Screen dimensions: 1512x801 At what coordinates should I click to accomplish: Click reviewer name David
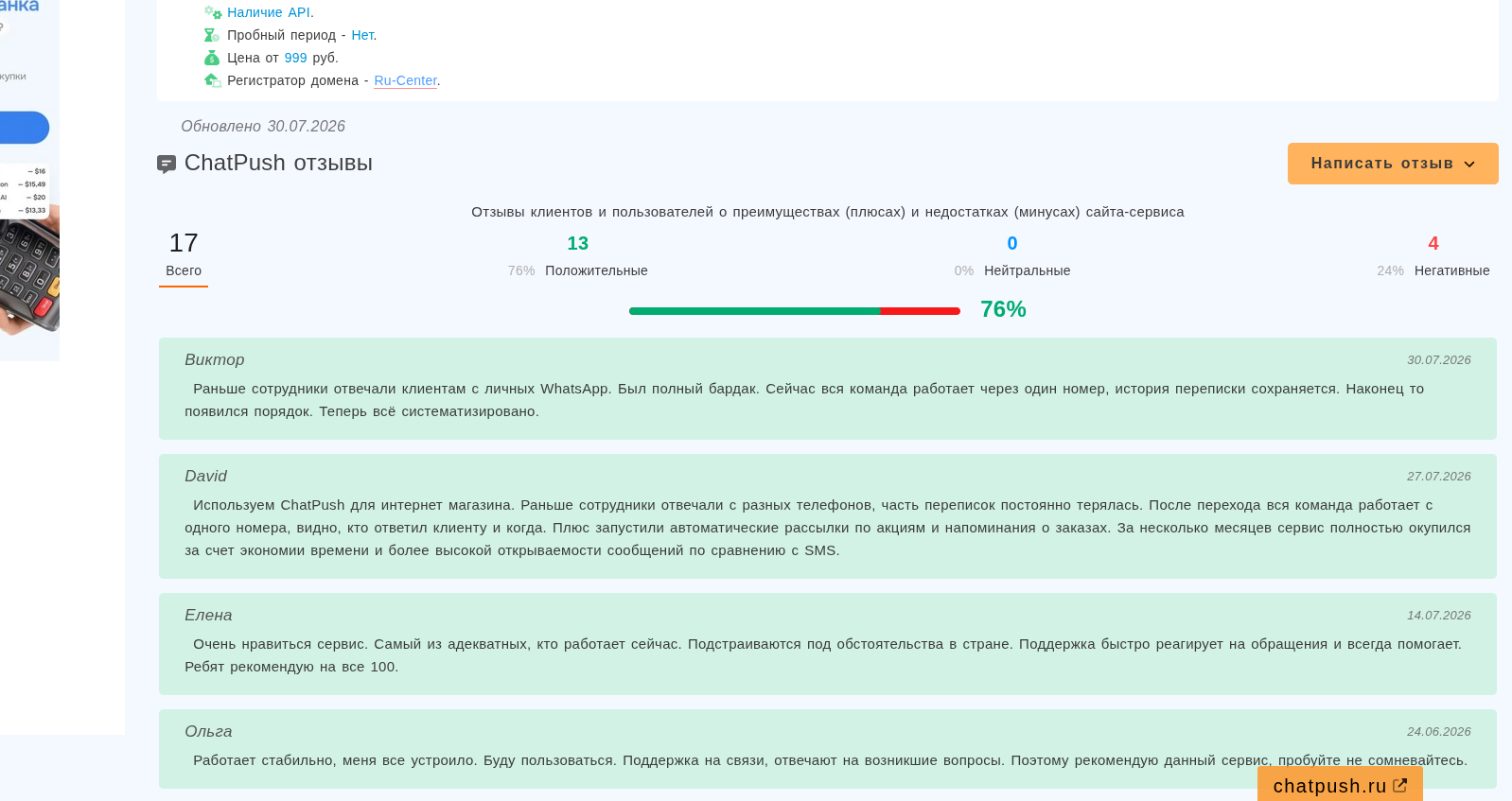(x=205, y=476)
